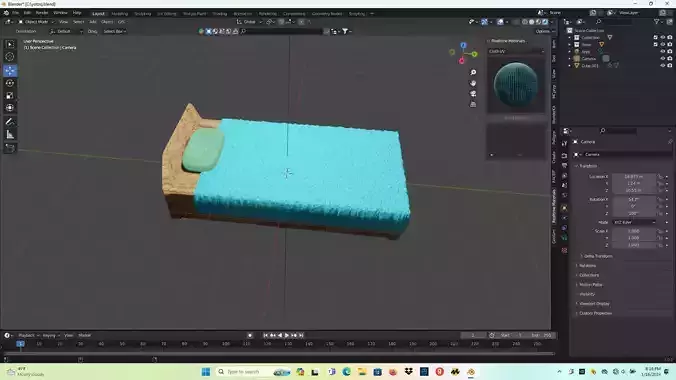This screenshot has width=676, height=380.
Task: Toggle camera view with camera gizmo icon
Action: tap(473, 94)
